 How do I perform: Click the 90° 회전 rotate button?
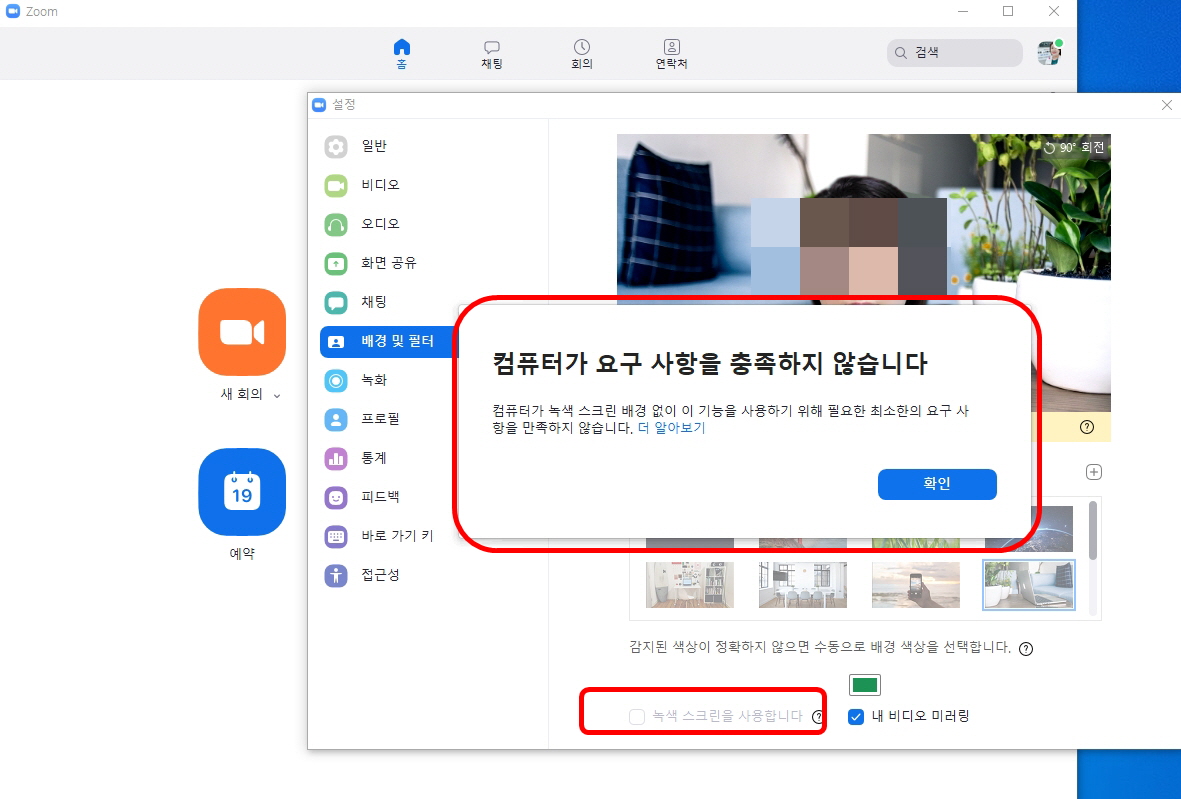pyautogui.click(x=1073, y=148)
